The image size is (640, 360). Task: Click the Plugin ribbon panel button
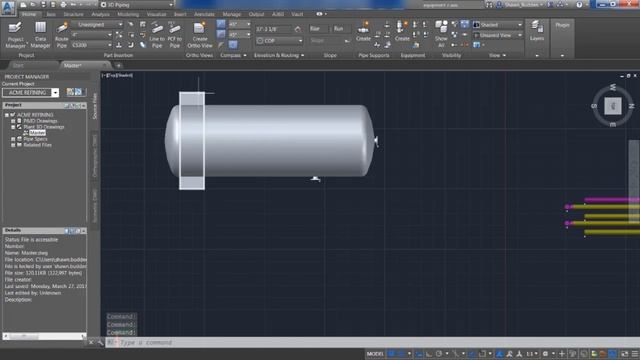coord(562,25)
